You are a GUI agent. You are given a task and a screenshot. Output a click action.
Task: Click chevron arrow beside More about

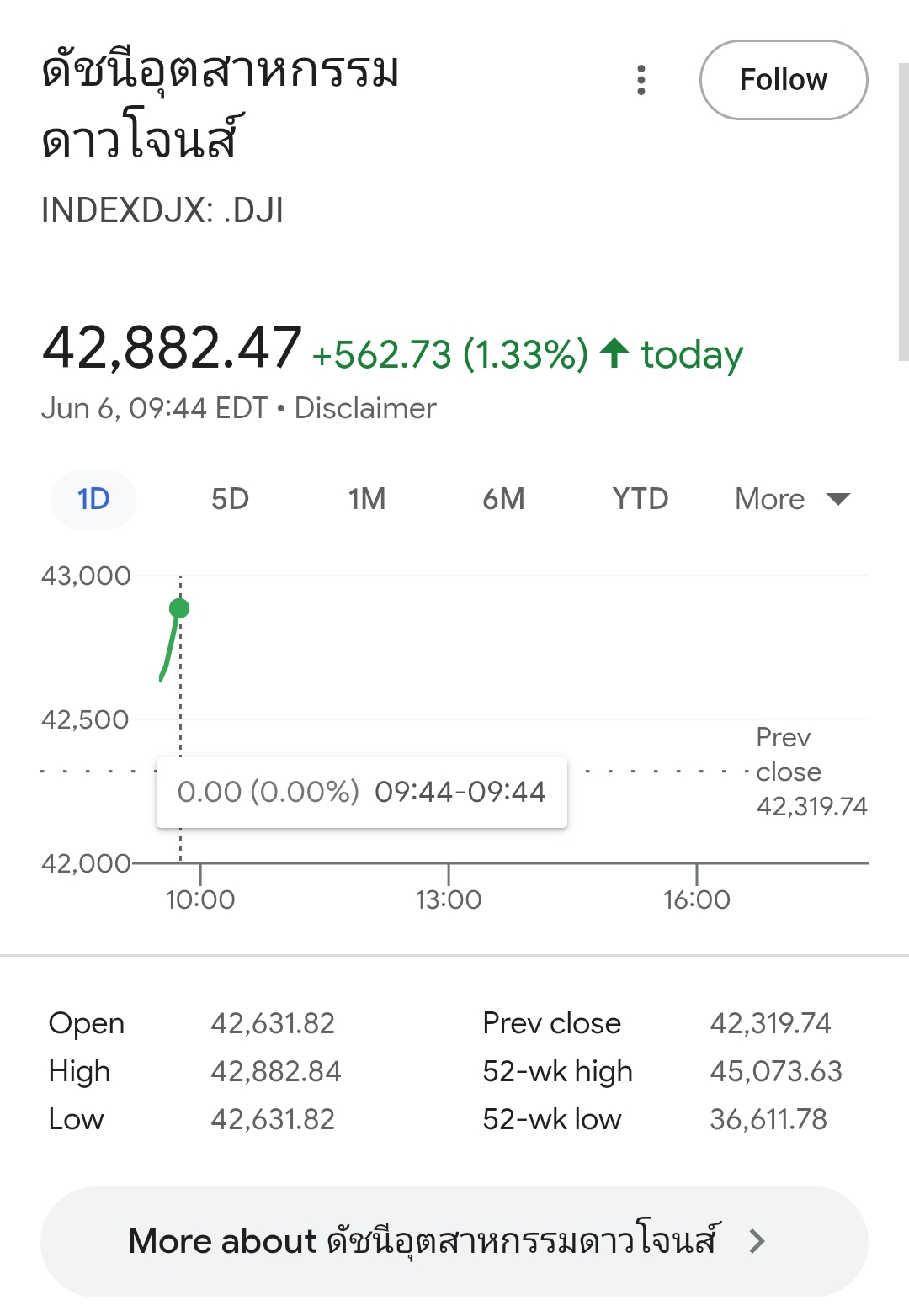click(757, 1241)
